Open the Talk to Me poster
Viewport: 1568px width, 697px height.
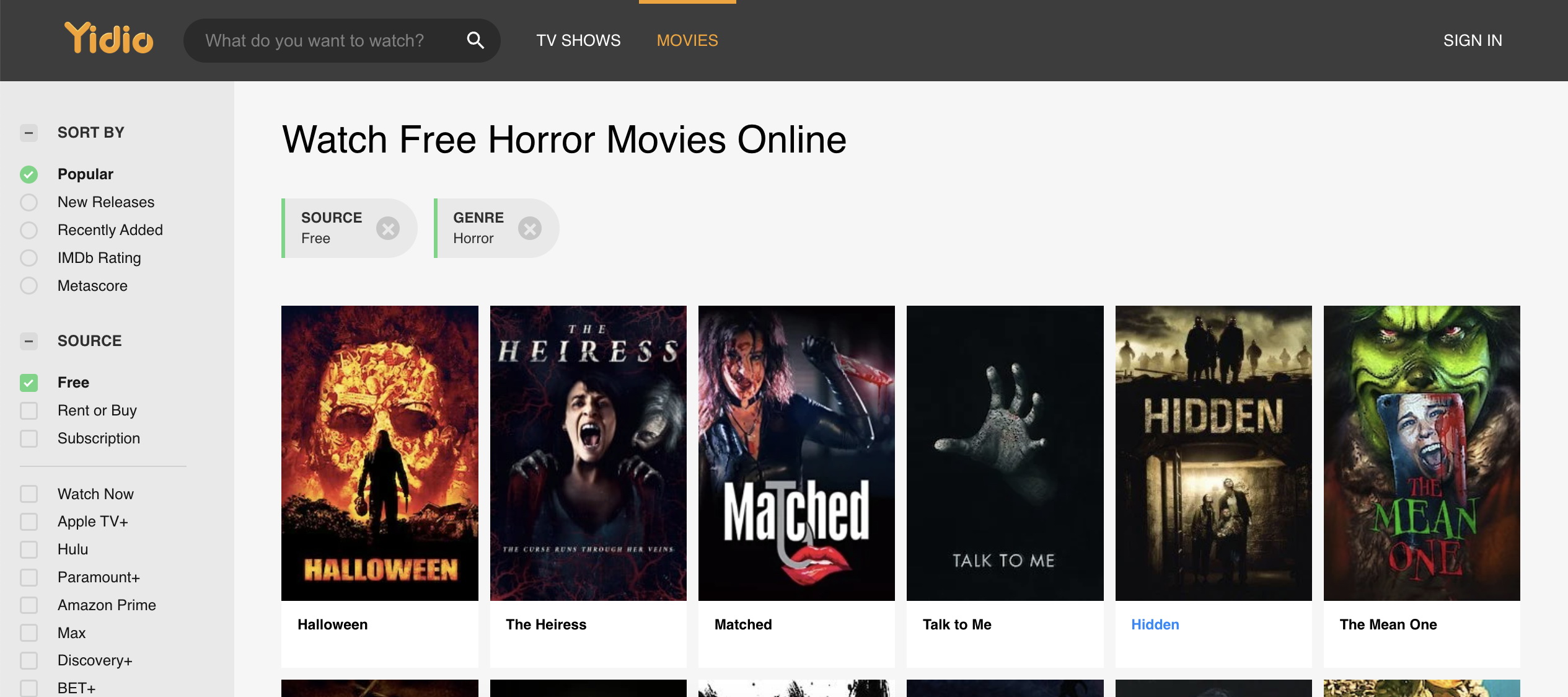point(1005,453)
